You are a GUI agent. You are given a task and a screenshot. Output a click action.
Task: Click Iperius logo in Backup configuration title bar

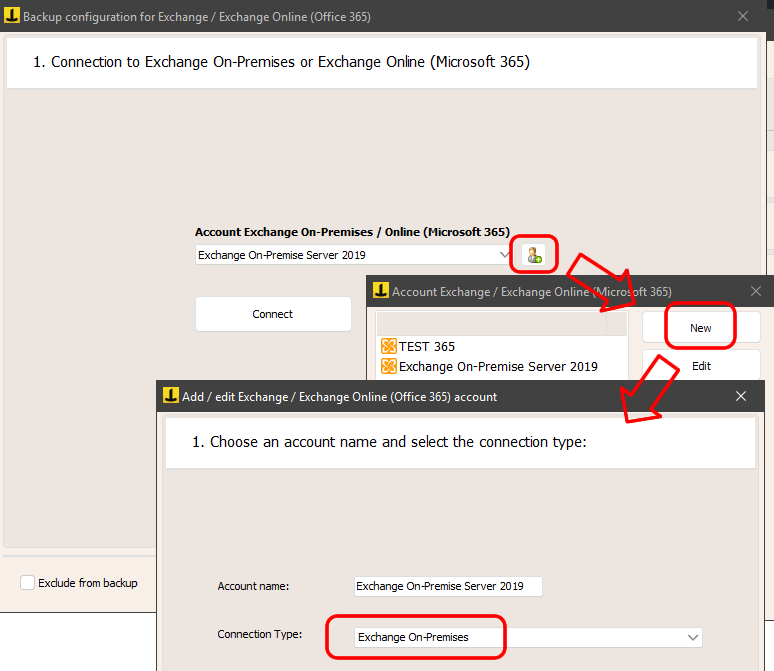tap(12, 16)
